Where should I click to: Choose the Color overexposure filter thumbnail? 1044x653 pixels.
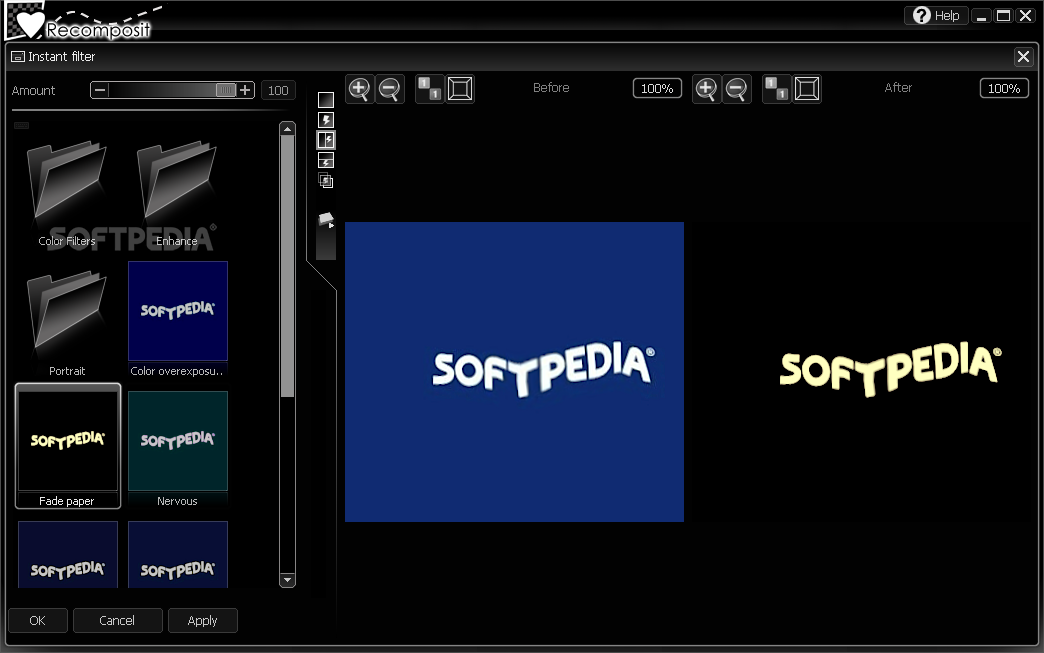point(178,311)
